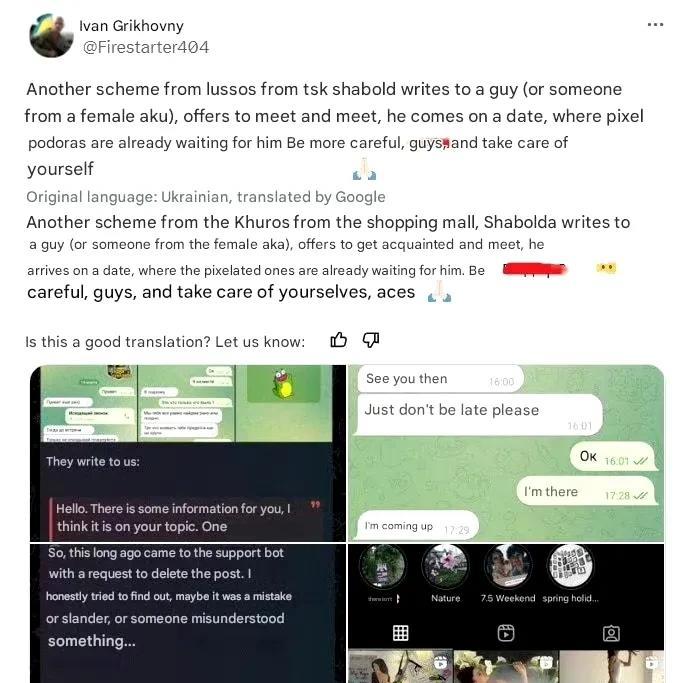The image size is (699, 683).
Task: Open the tagged photos tab icon
Action: click(611, 633)
